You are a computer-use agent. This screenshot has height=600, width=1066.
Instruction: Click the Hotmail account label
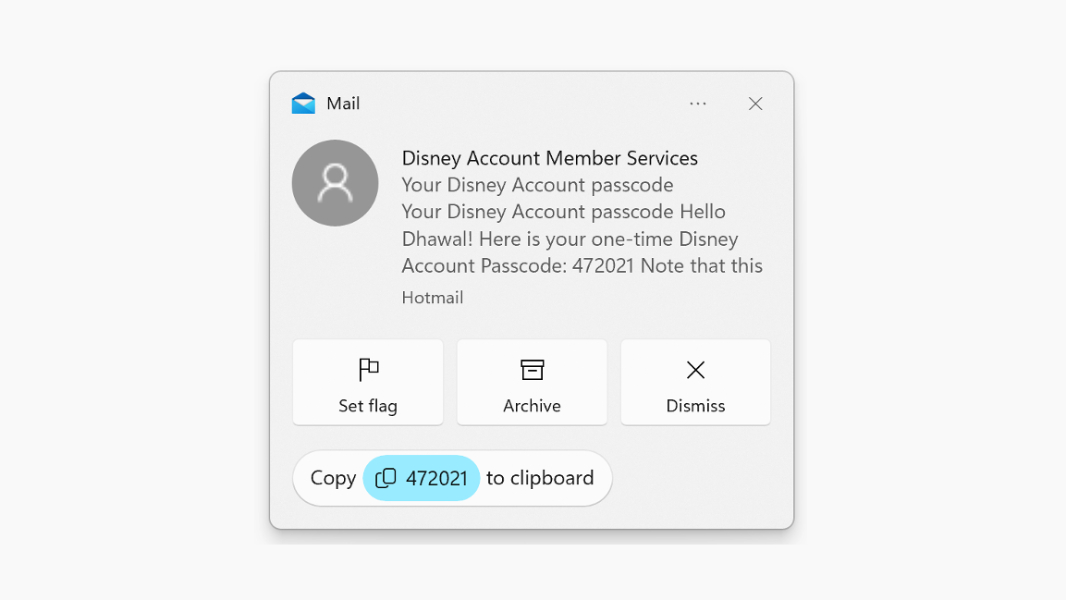[432, 297]
